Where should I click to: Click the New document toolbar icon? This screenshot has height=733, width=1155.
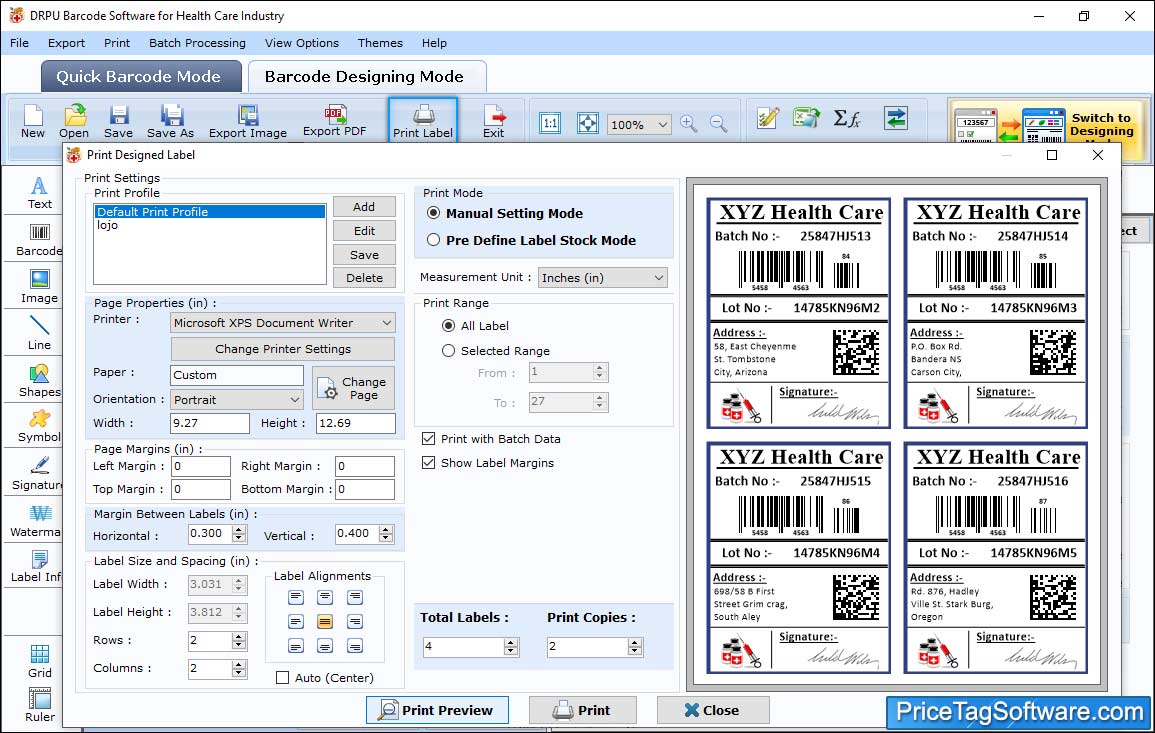click(32, 121)
